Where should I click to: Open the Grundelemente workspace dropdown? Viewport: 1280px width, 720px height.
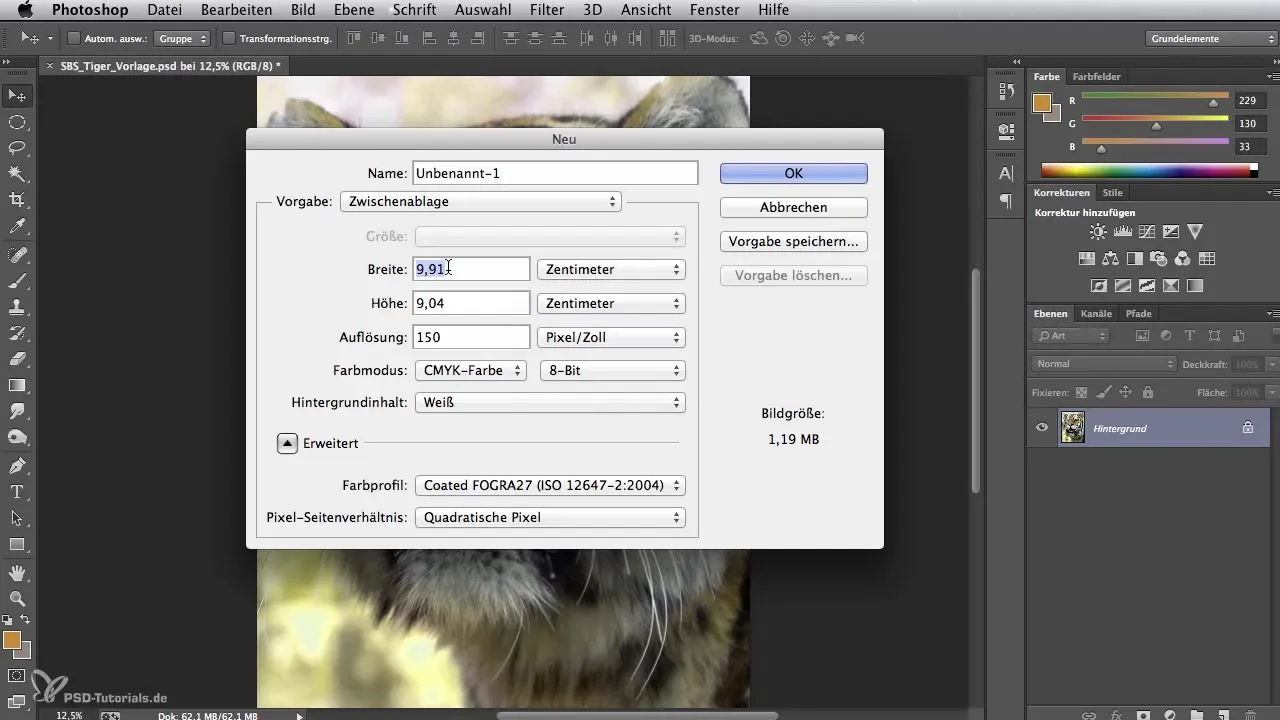[x=1211, y=39]
